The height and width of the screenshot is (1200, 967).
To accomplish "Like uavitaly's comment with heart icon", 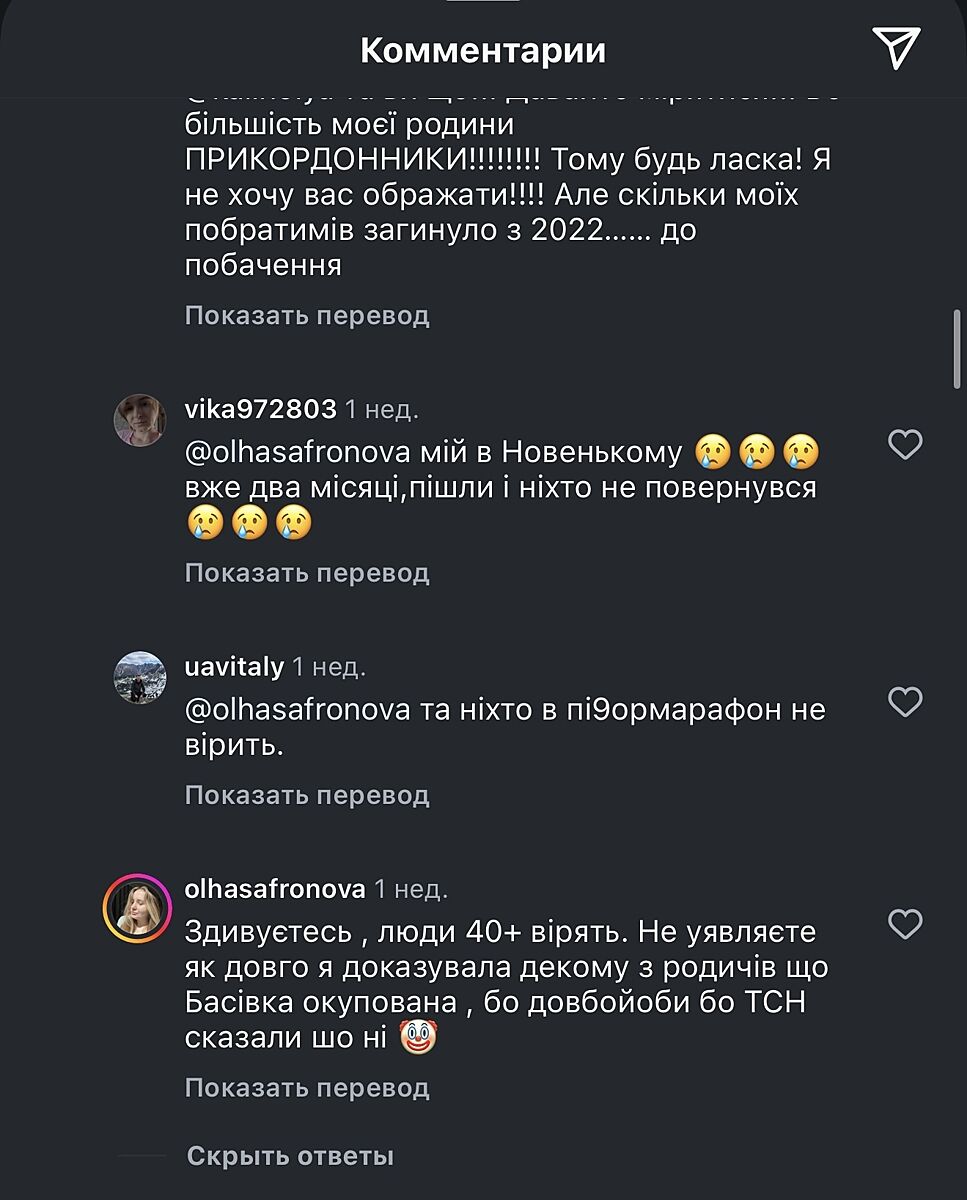I will point(905,702).
